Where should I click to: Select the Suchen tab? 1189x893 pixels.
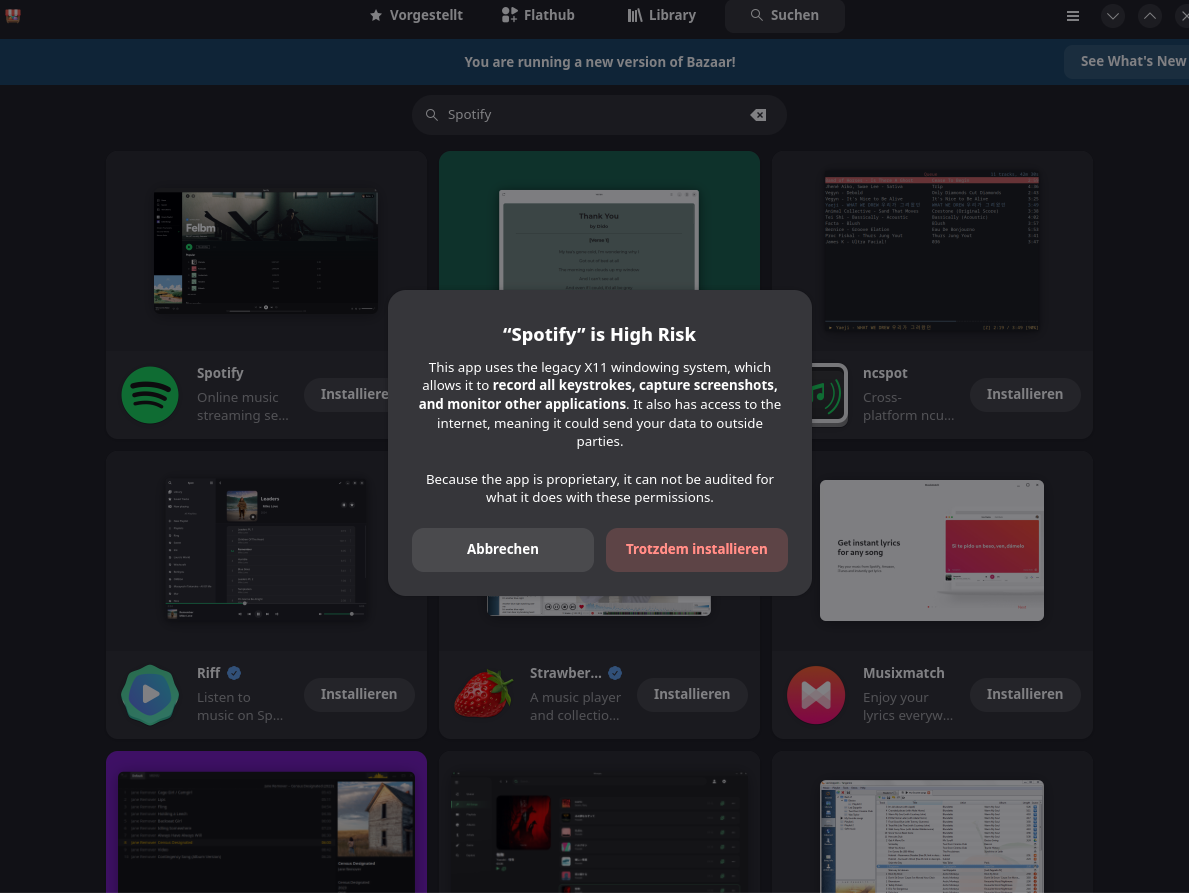[784, 15]
